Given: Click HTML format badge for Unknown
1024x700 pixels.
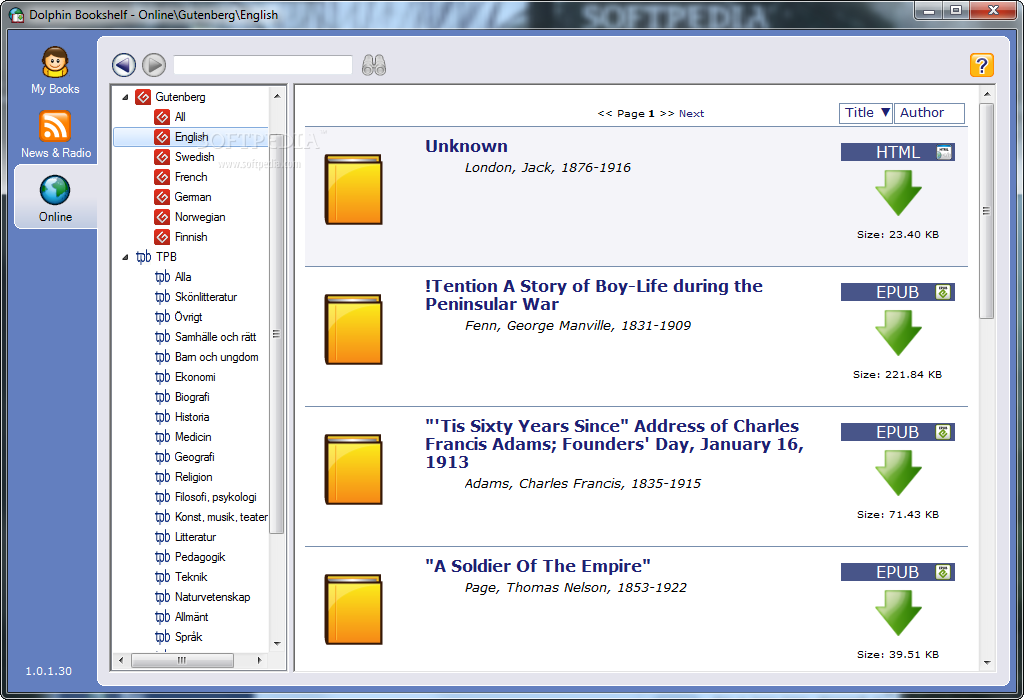Looking at the screenshot, I should [897, 152].
